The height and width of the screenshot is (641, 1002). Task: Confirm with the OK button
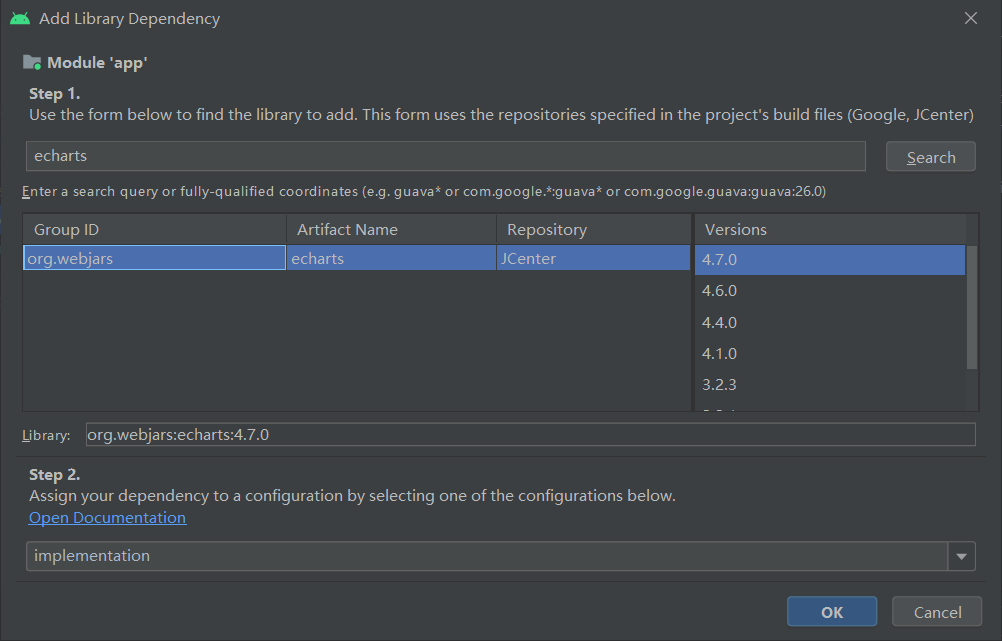pos(831,612)
